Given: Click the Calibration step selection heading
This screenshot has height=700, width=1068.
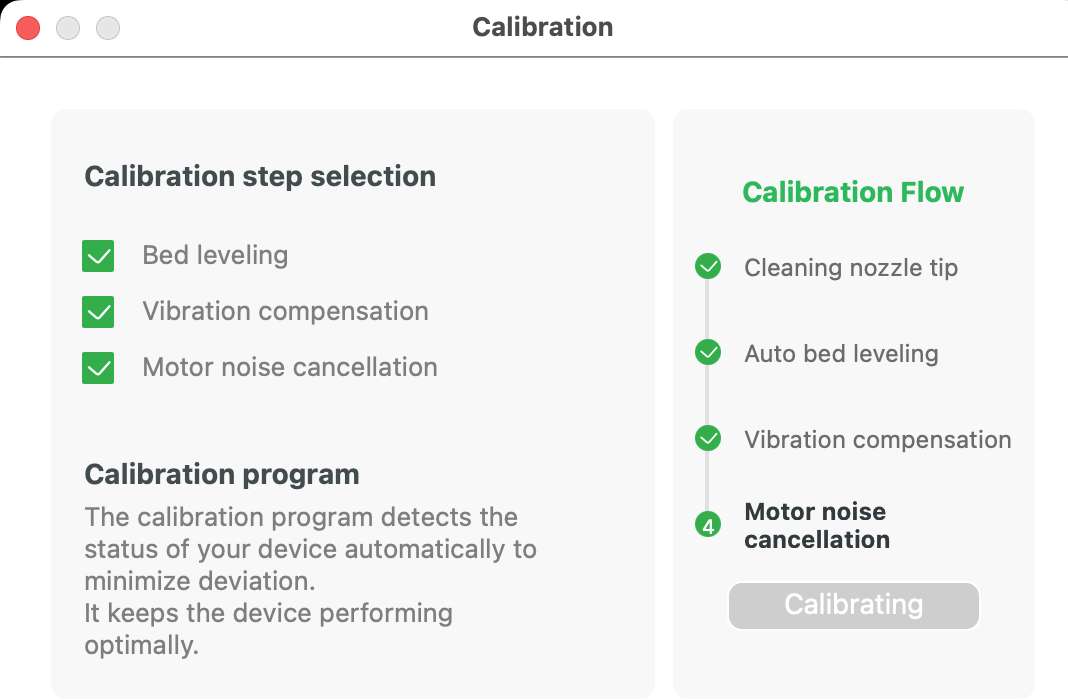Looking at the screenshot, I should click(260, 176).
